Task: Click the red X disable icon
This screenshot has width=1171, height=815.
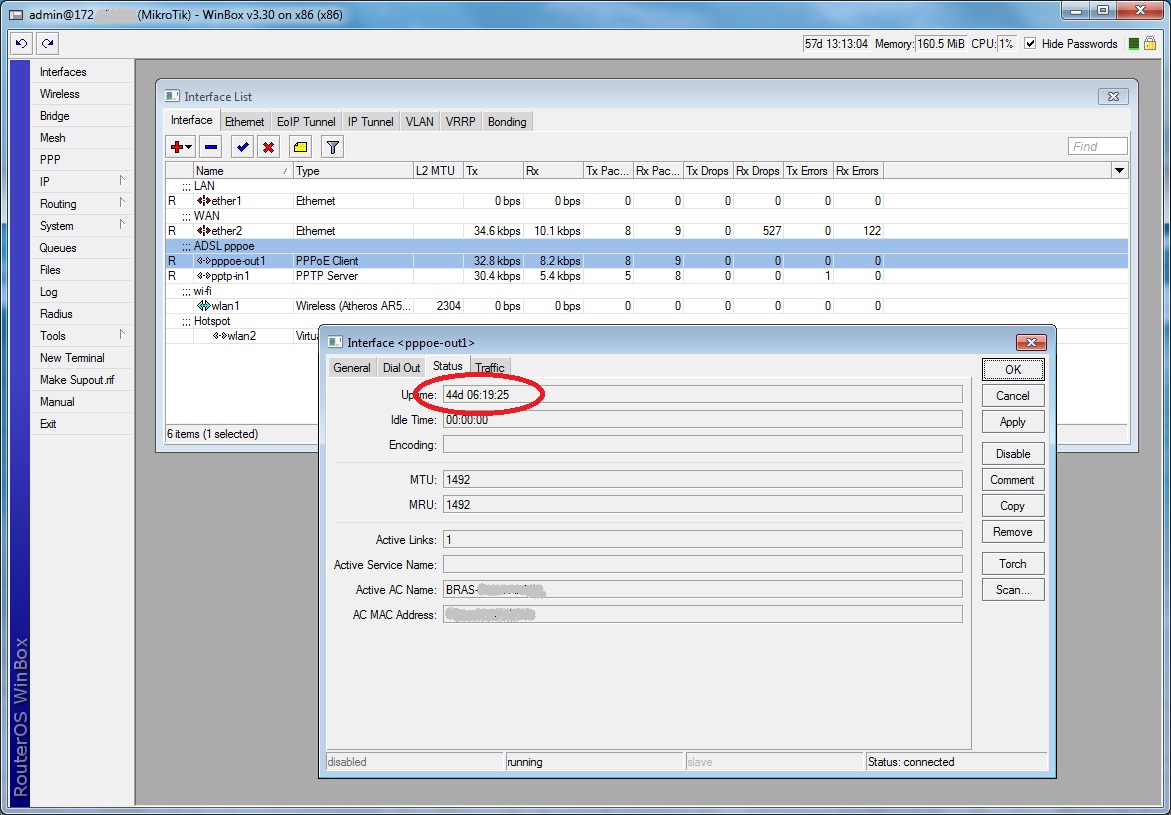Action: [268, 147]
